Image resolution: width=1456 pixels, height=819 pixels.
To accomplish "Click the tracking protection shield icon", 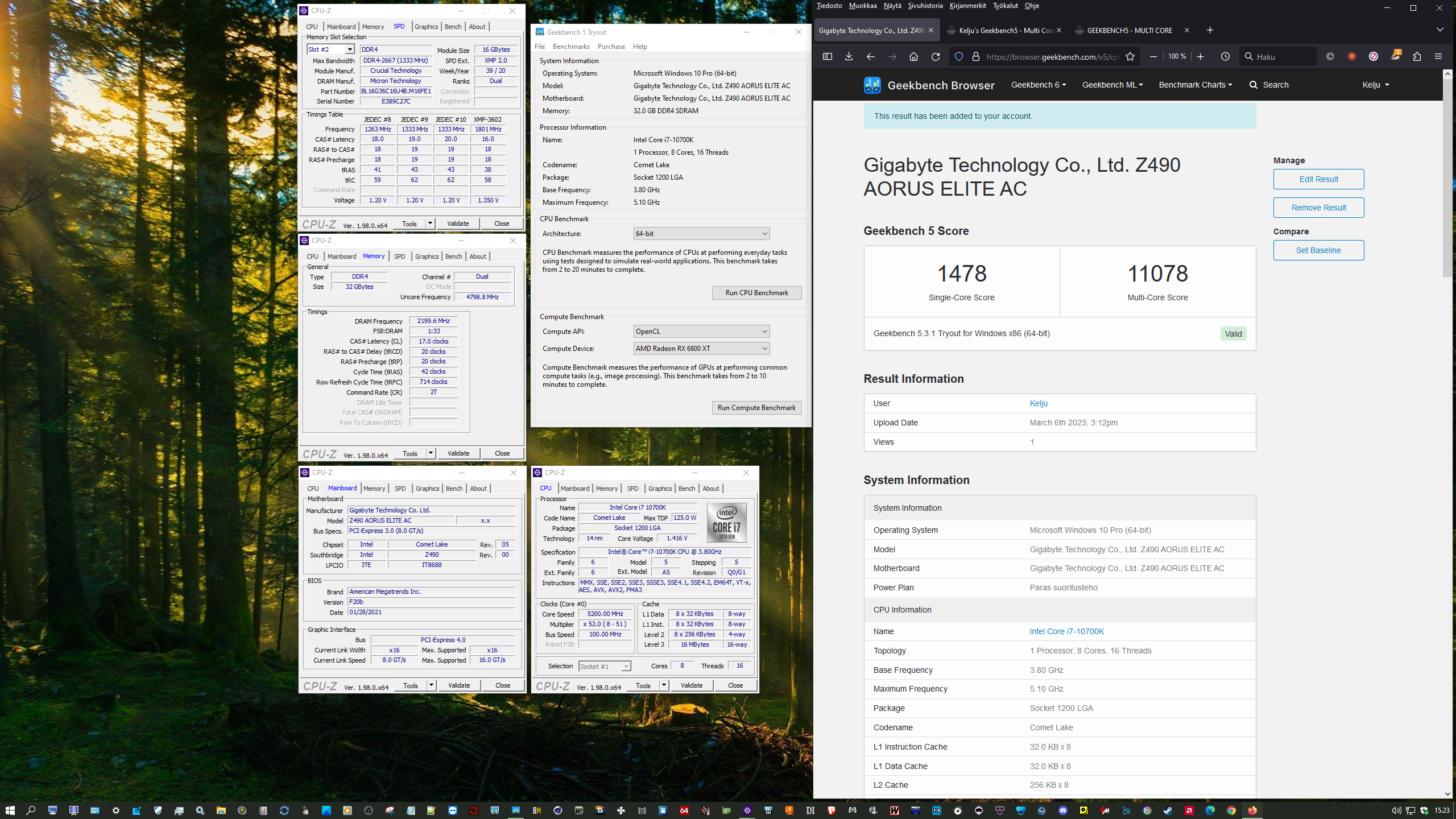I will click(x=959, y=56).
